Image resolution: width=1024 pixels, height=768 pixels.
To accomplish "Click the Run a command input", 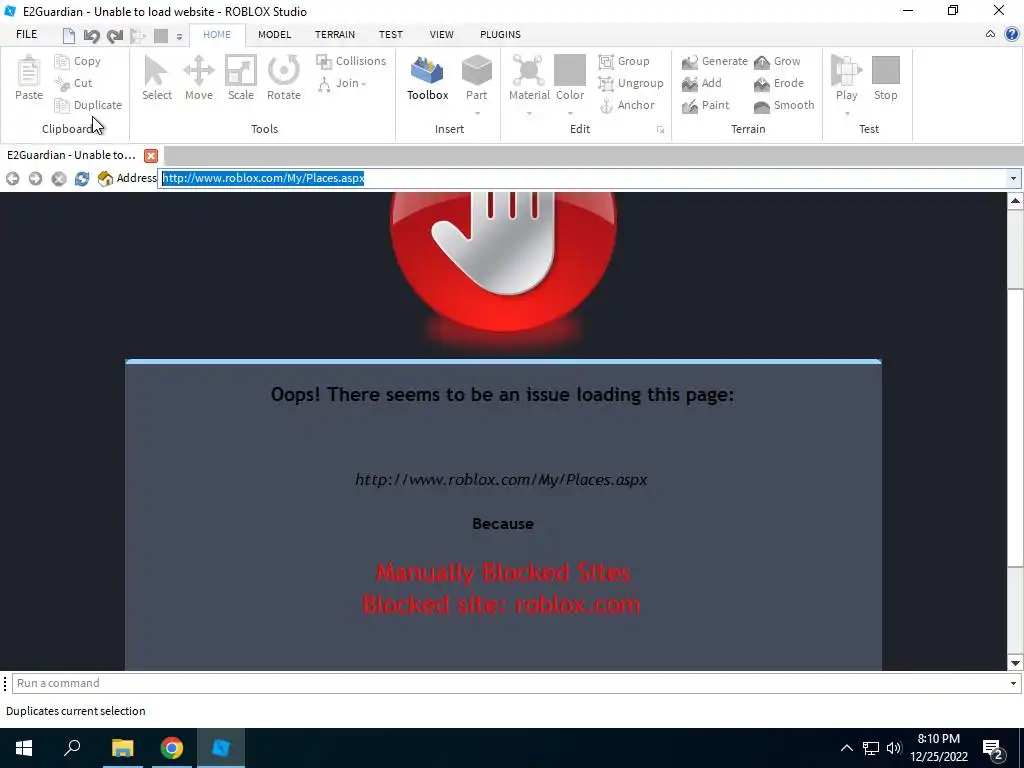I will pyautogui.click(x=509, y=683).
